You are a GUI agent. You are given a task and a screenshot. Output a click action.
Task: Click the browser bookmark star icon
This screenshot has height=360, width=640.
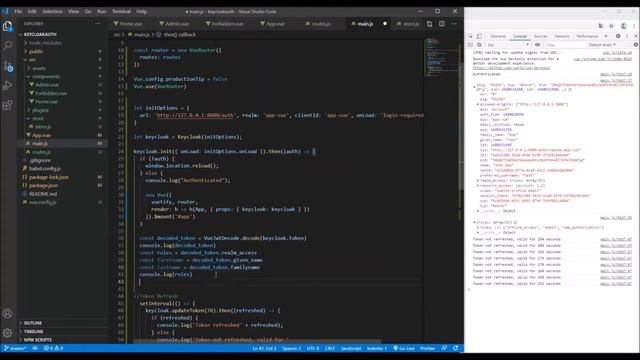pyautogui.click(x=611, y=26)
